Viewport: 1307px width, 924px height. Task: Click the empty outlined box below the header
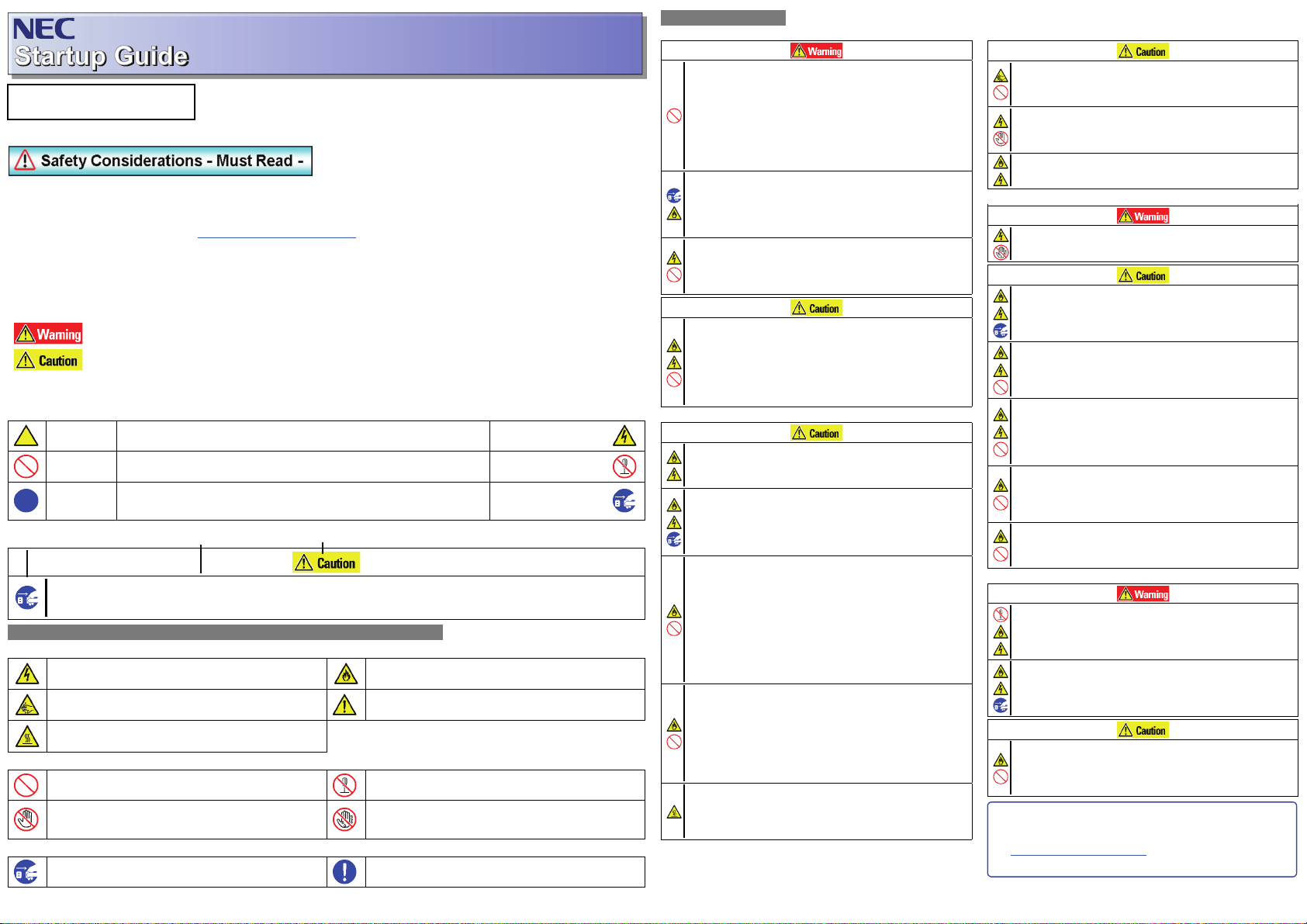click(101, 102)
